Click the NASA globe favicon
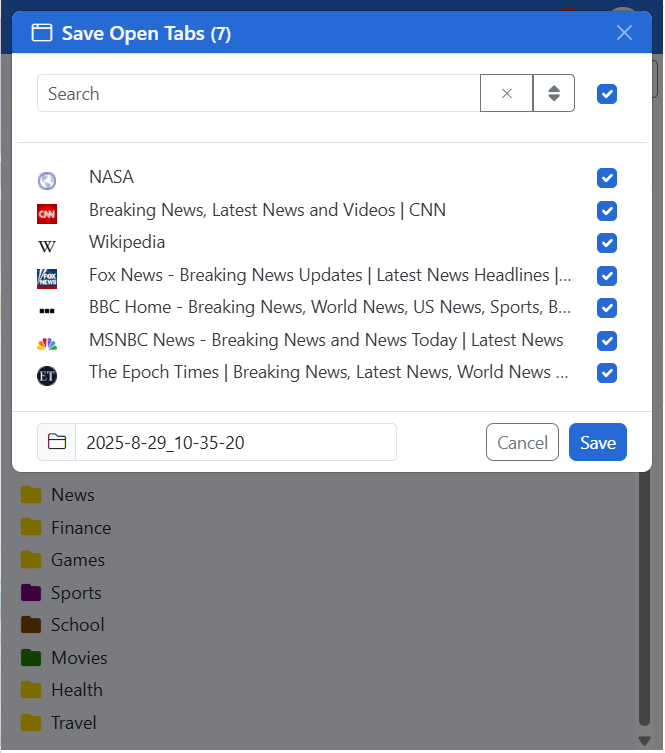The image size is (665, 753). 47,181
